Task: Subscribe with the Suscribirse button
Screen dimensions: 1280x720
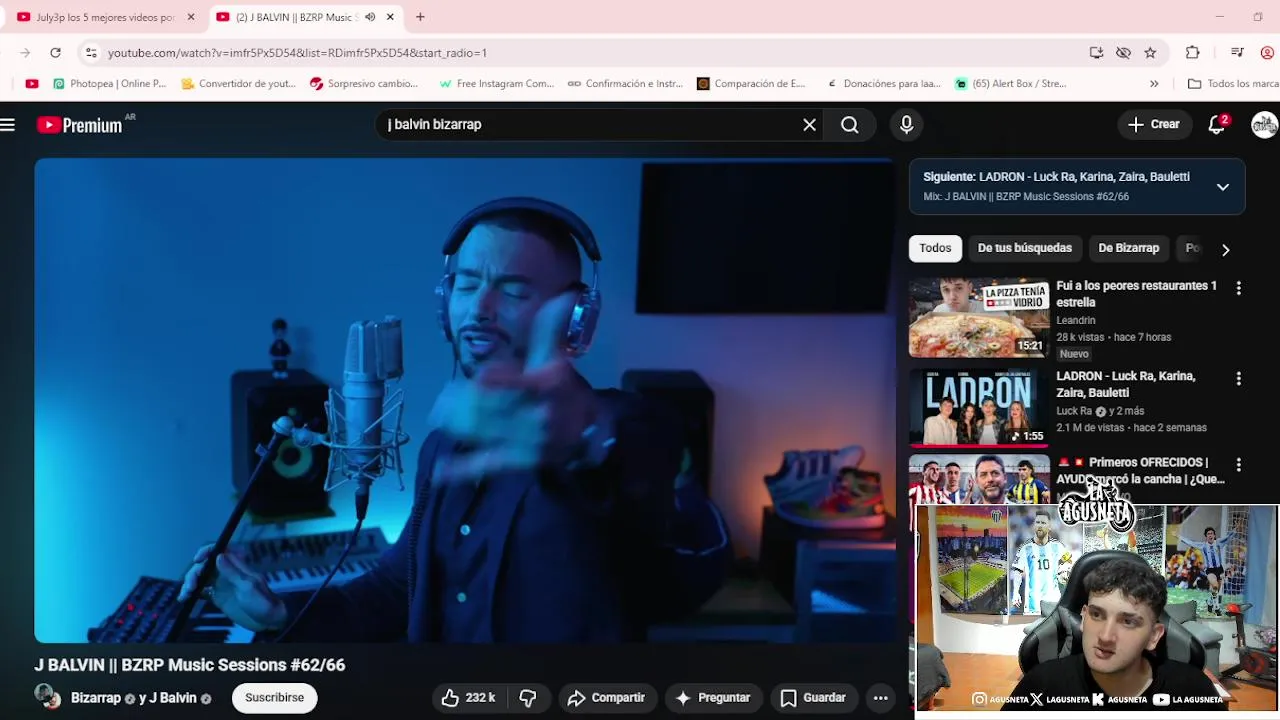Action: point(274,698)
